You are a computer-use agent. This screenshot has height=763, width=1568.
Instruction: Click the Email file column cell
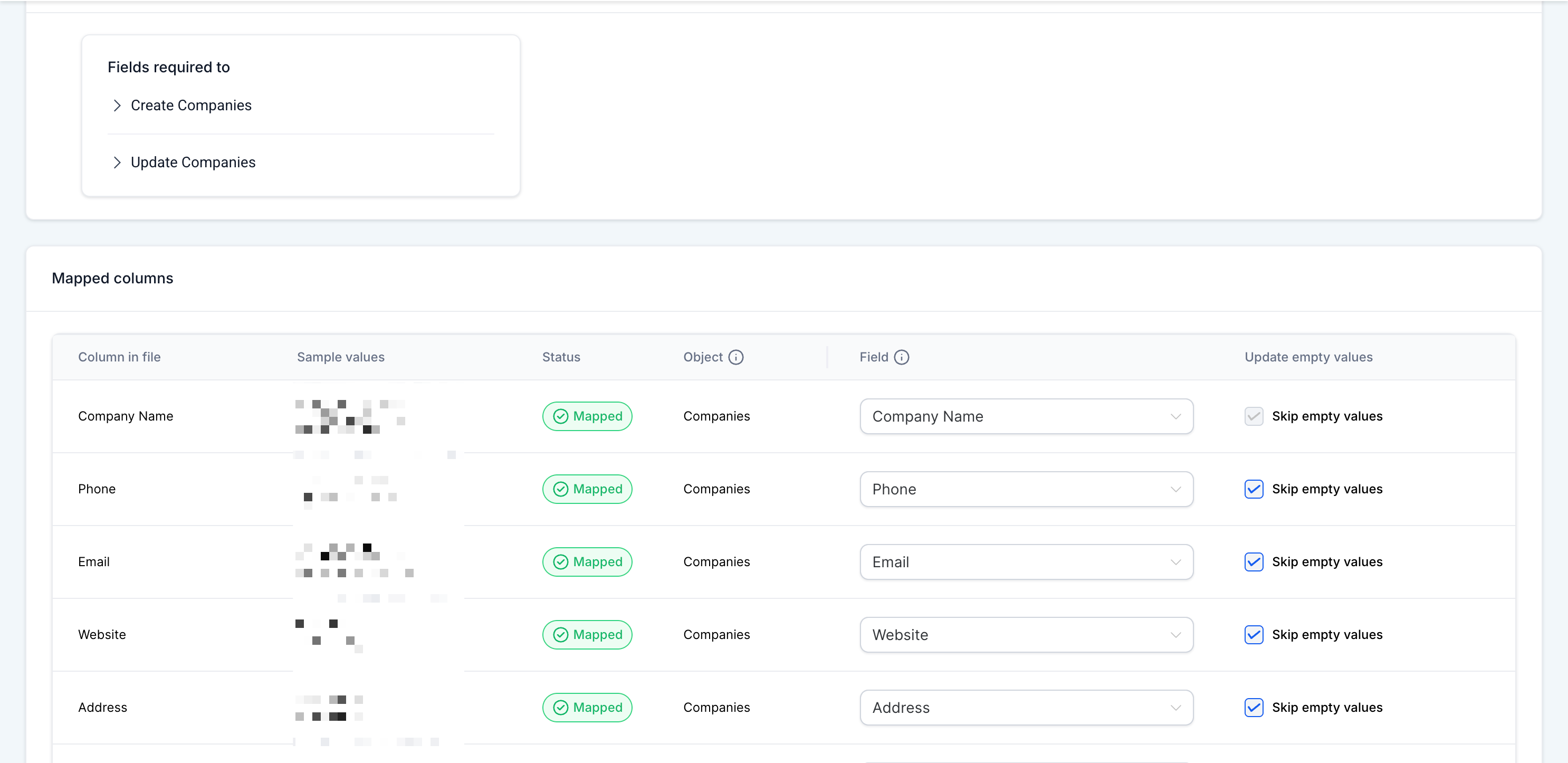pos(94,562)
